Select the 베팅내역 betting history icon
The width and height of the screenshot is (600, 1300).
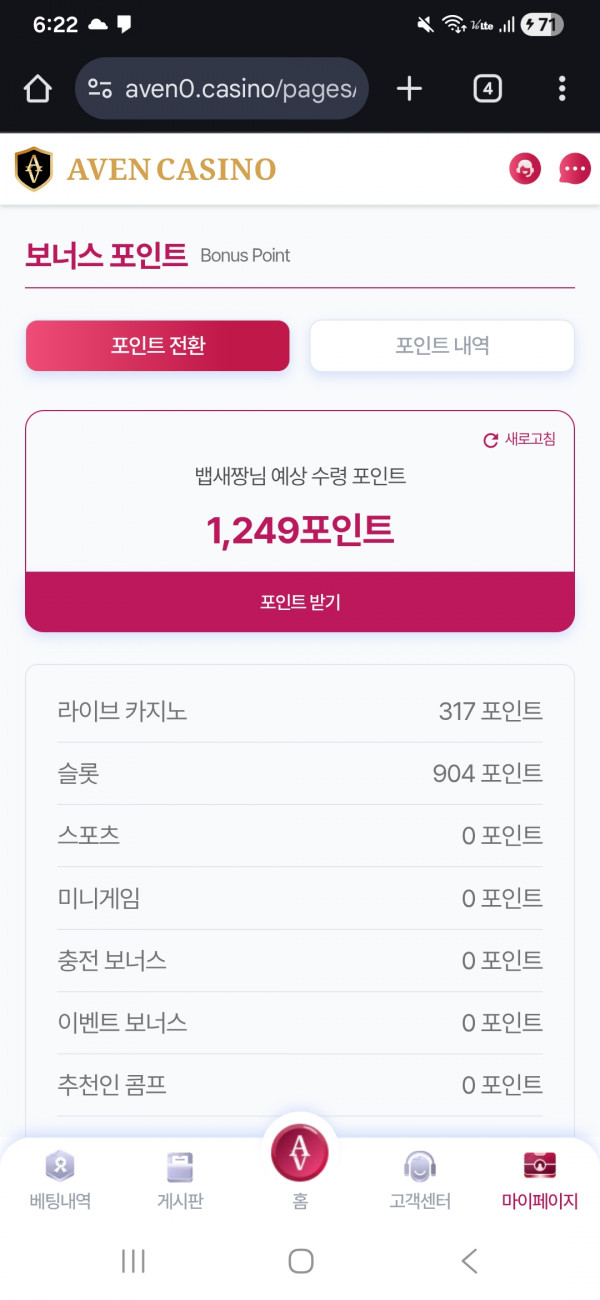tap(60, 1176)
